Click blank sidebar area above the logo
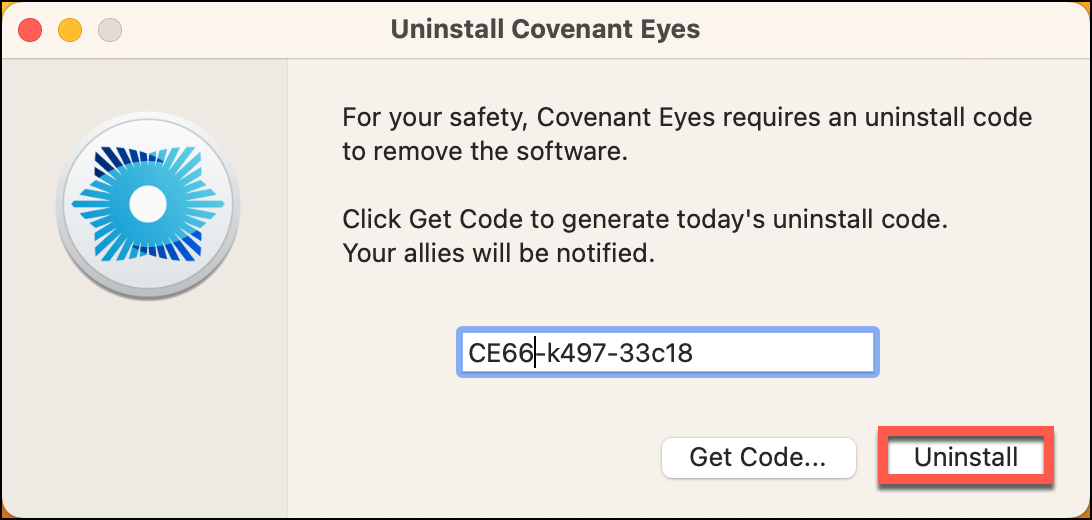 (x=145, y=84)
